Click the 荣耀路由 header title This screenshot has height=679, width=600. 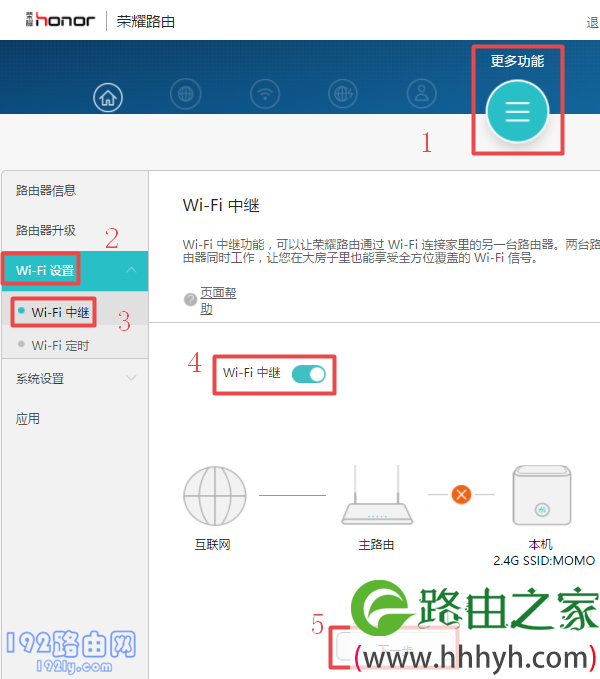click(x=145, y=21)
